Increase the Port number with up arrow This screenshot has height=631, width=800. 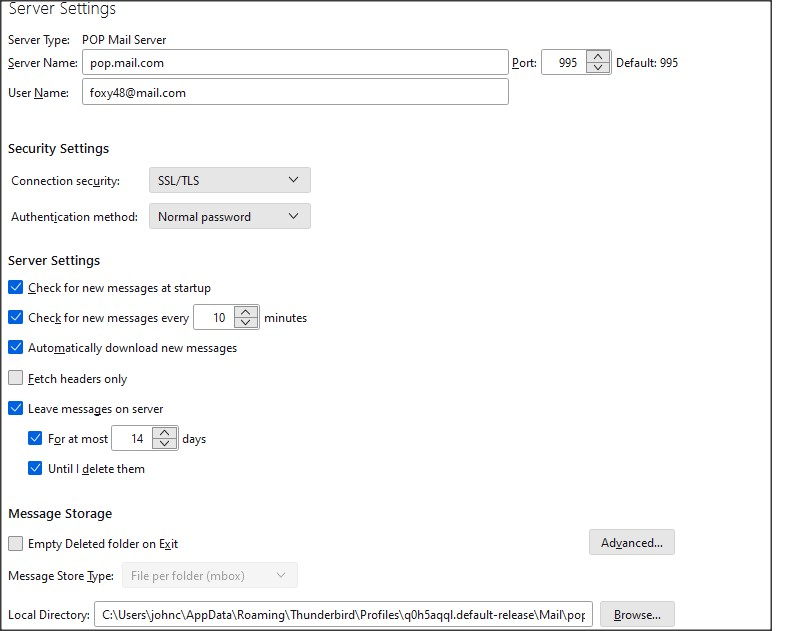coord(598,57)
